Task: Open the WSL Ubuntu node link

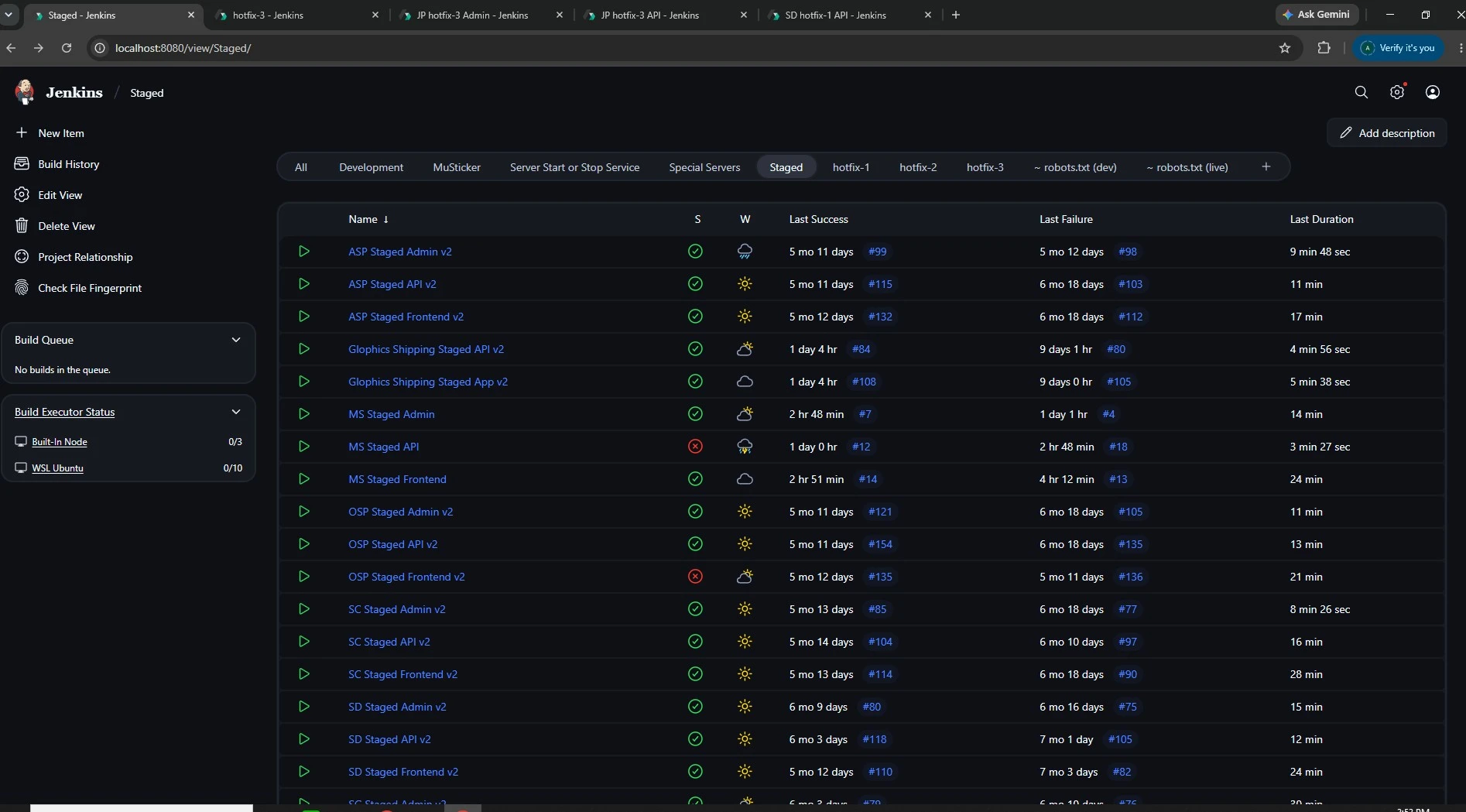Action: coord(57,468)
